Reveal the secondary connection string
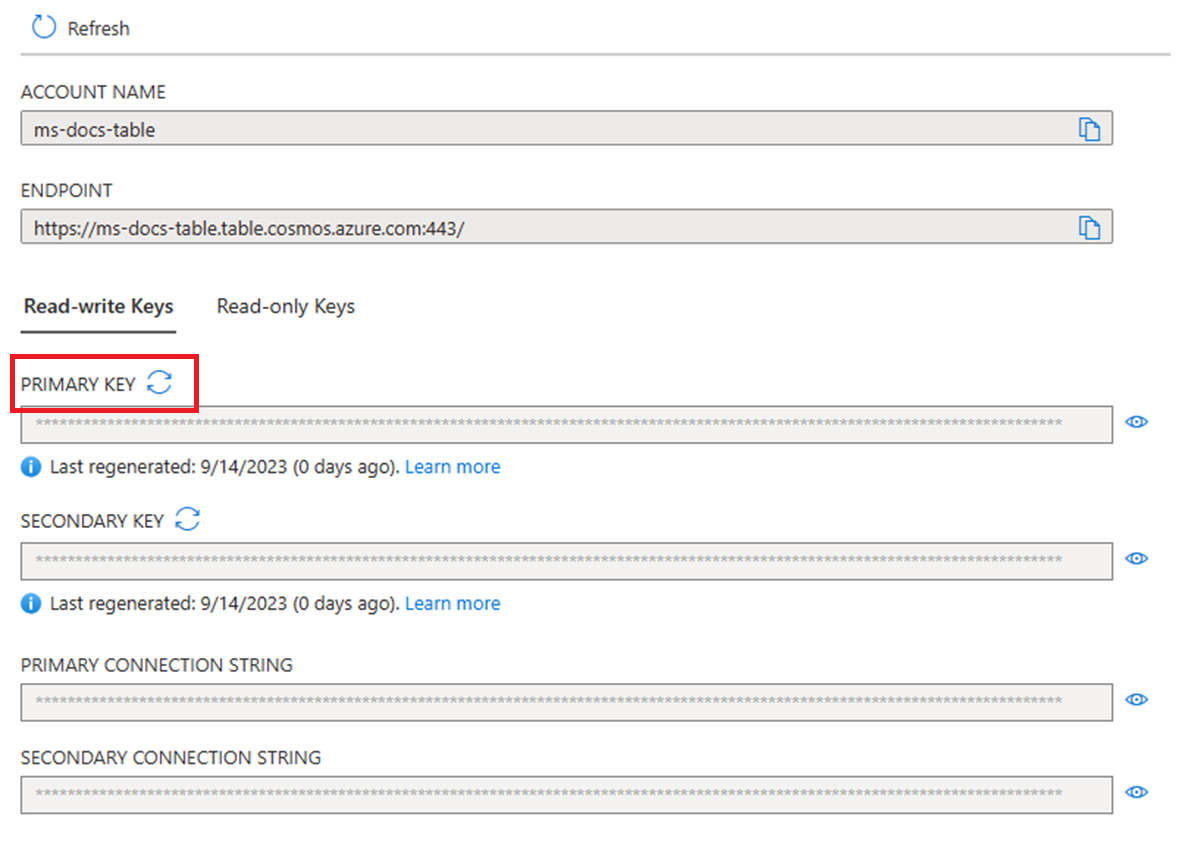The height and width of the screenshot is (845, 1194). 1136,792
